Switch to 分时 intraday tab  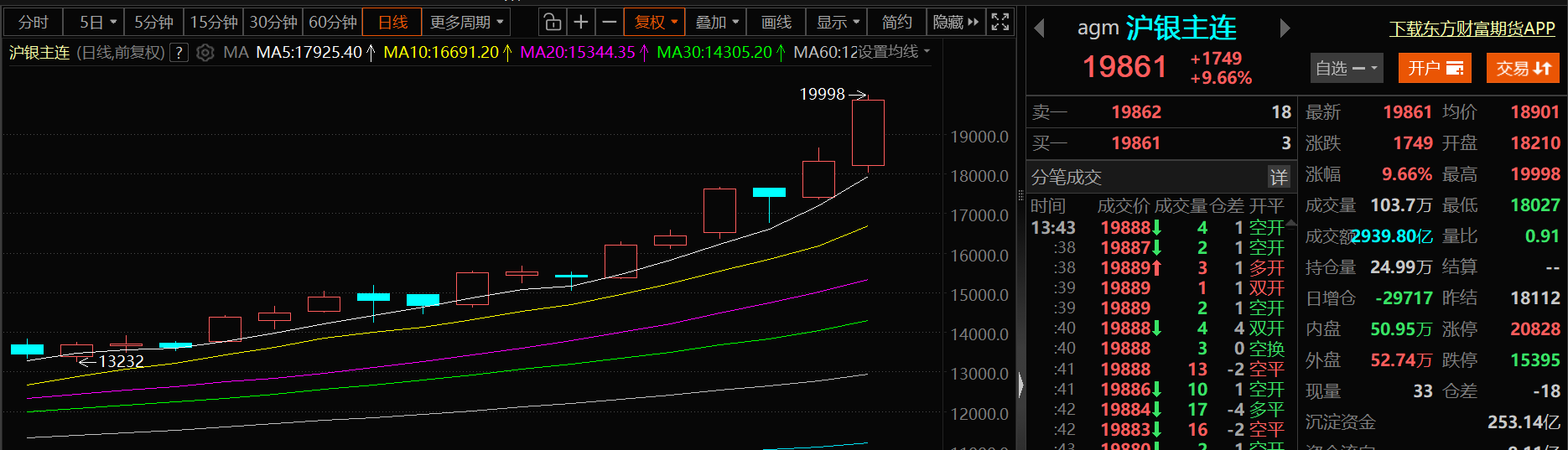coord(34,22)
